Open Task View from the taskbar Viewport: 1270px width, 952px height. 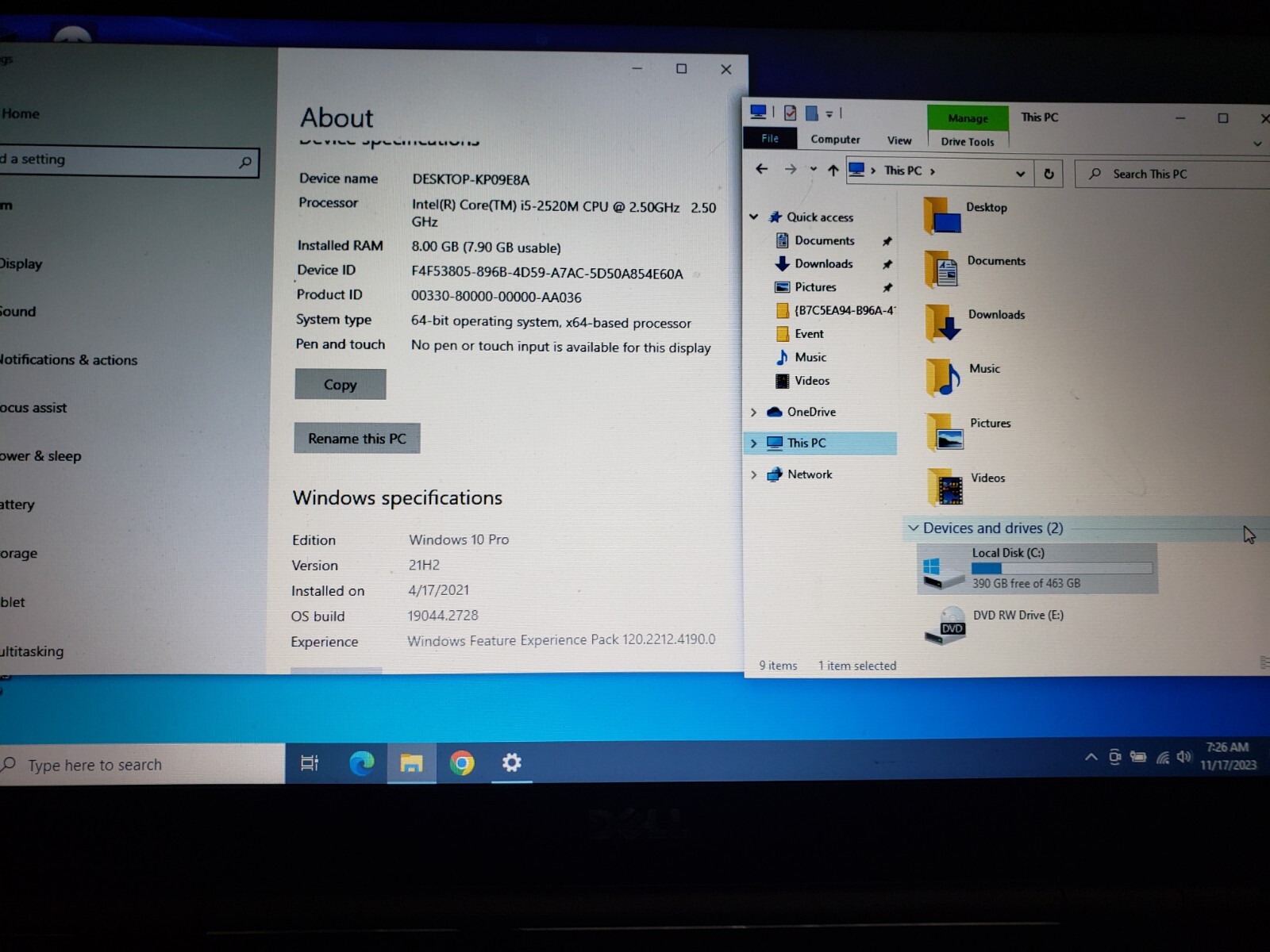310,763
